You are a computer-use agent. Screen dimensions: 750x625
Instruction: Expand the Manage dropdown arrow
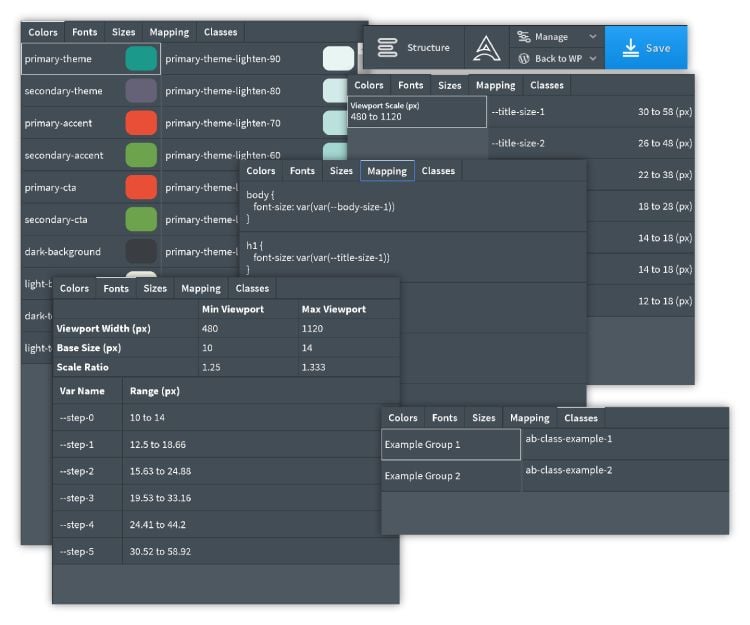pos(593,36)
